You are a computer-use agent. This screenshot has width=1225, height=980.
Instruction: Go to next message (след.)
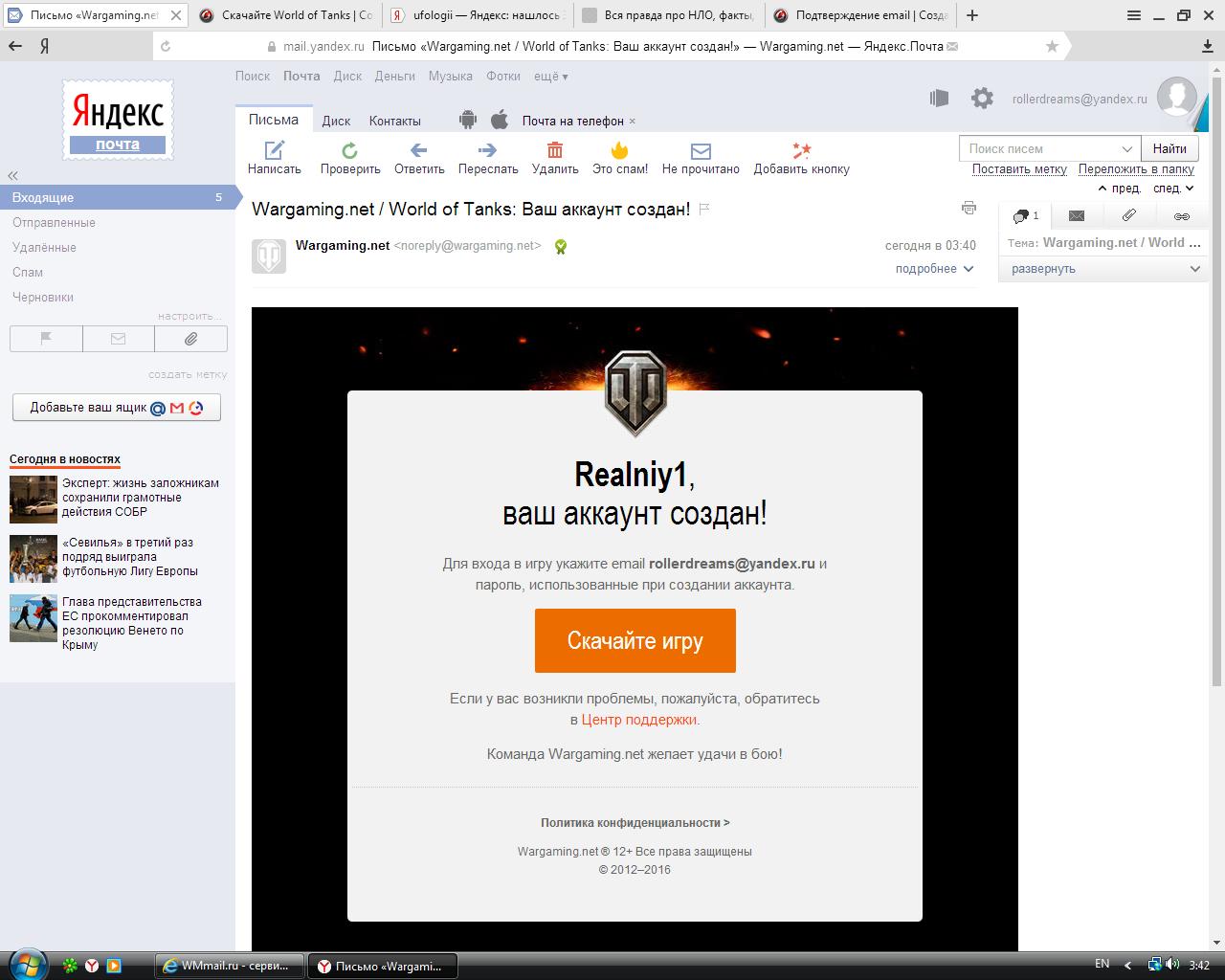tap(1174, 189)
